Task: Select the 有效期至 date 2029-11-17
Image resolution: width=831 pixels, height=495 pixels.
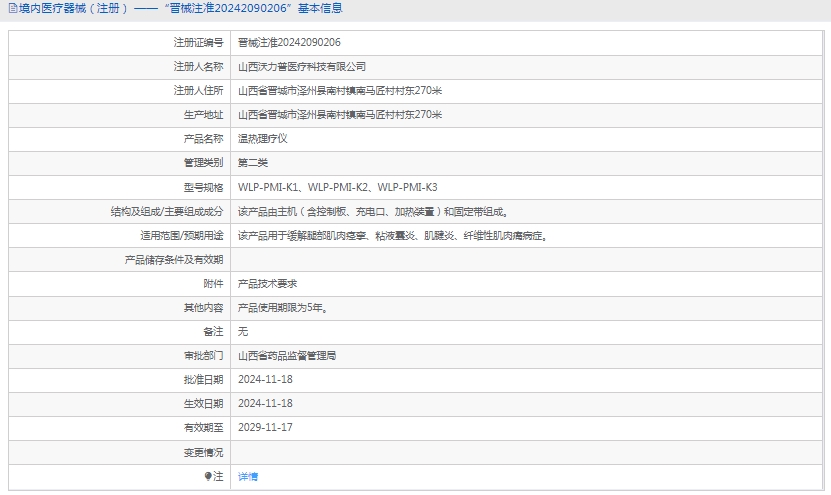Action: [x=265, y=428]
